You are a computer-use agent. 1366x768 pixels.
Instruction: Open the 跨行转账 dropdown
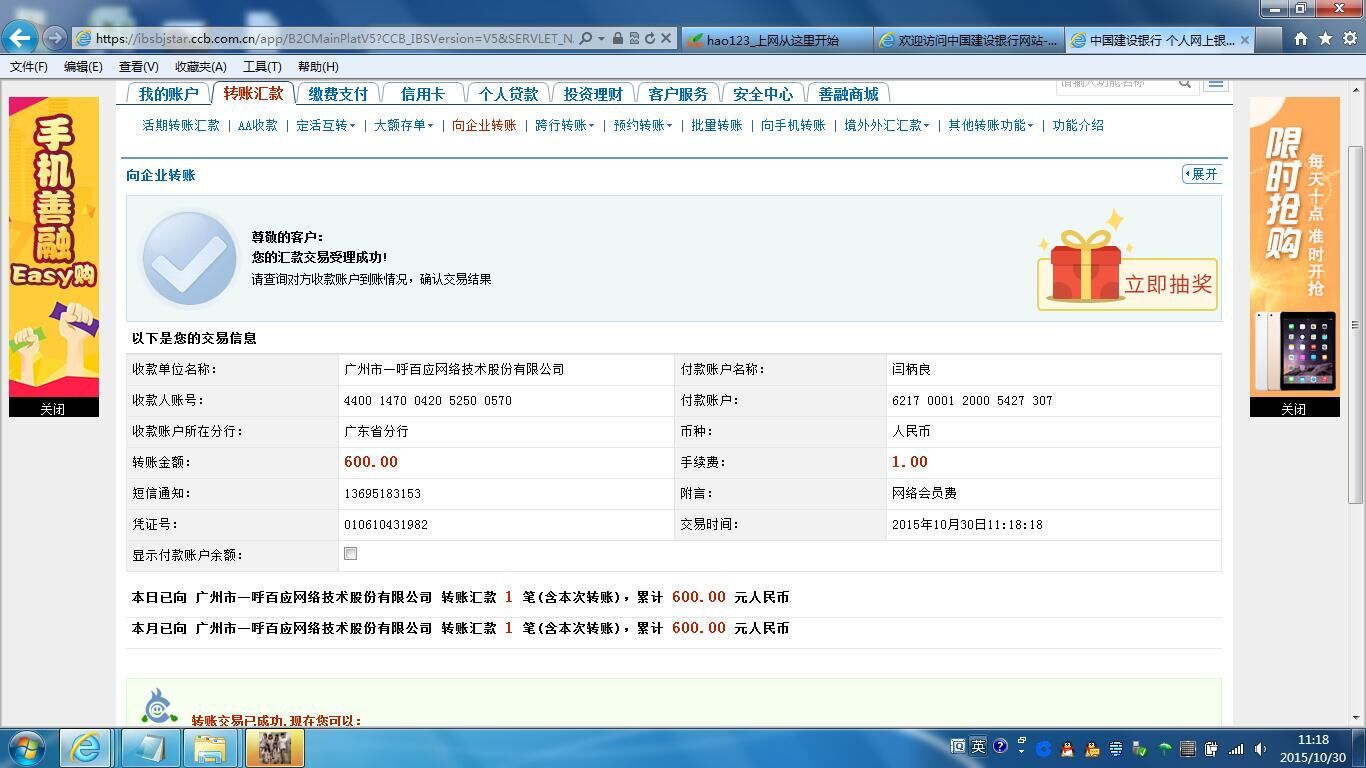[564, 126]
